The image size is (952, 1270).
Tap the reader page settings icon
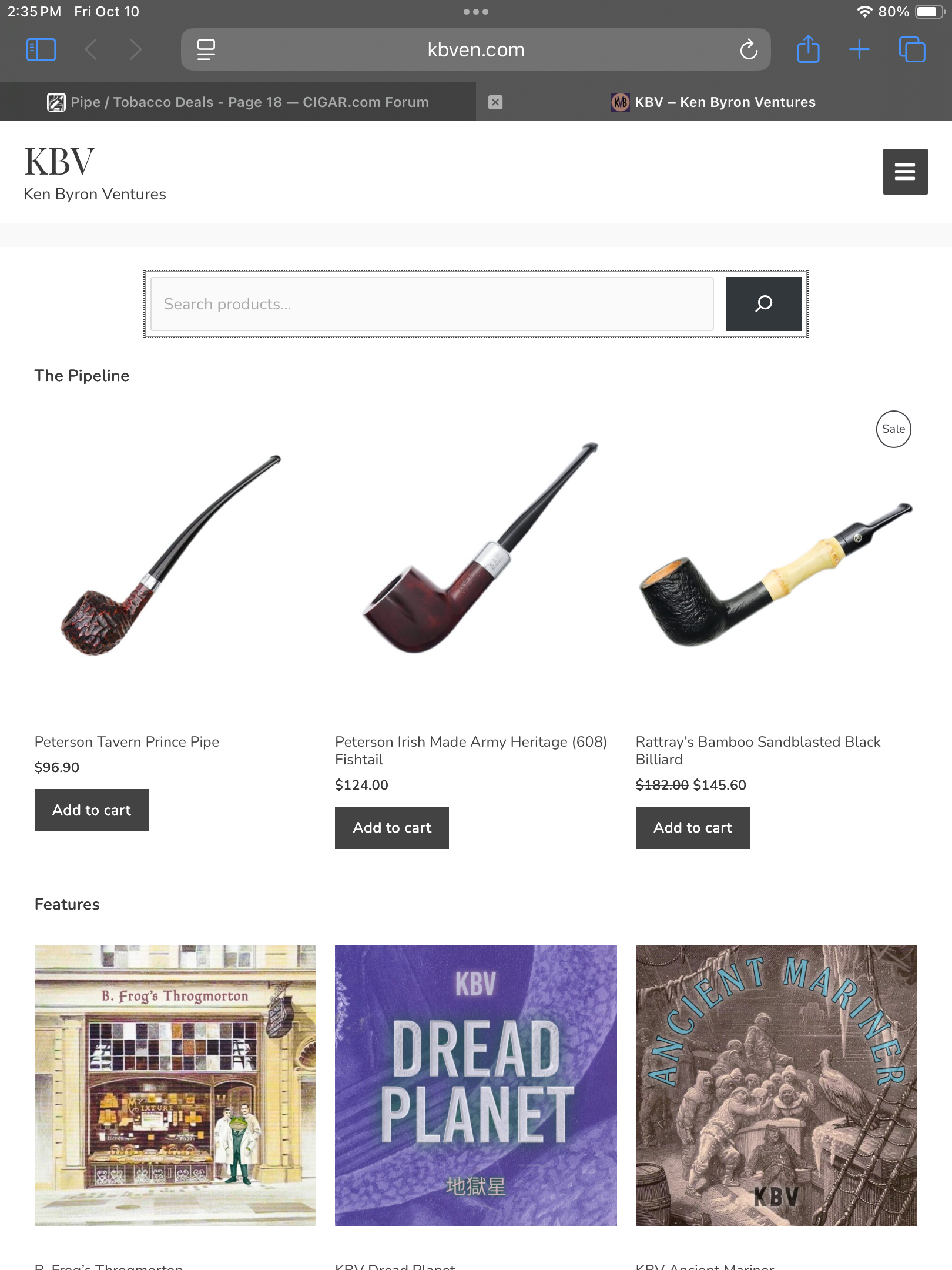[206, 49]
